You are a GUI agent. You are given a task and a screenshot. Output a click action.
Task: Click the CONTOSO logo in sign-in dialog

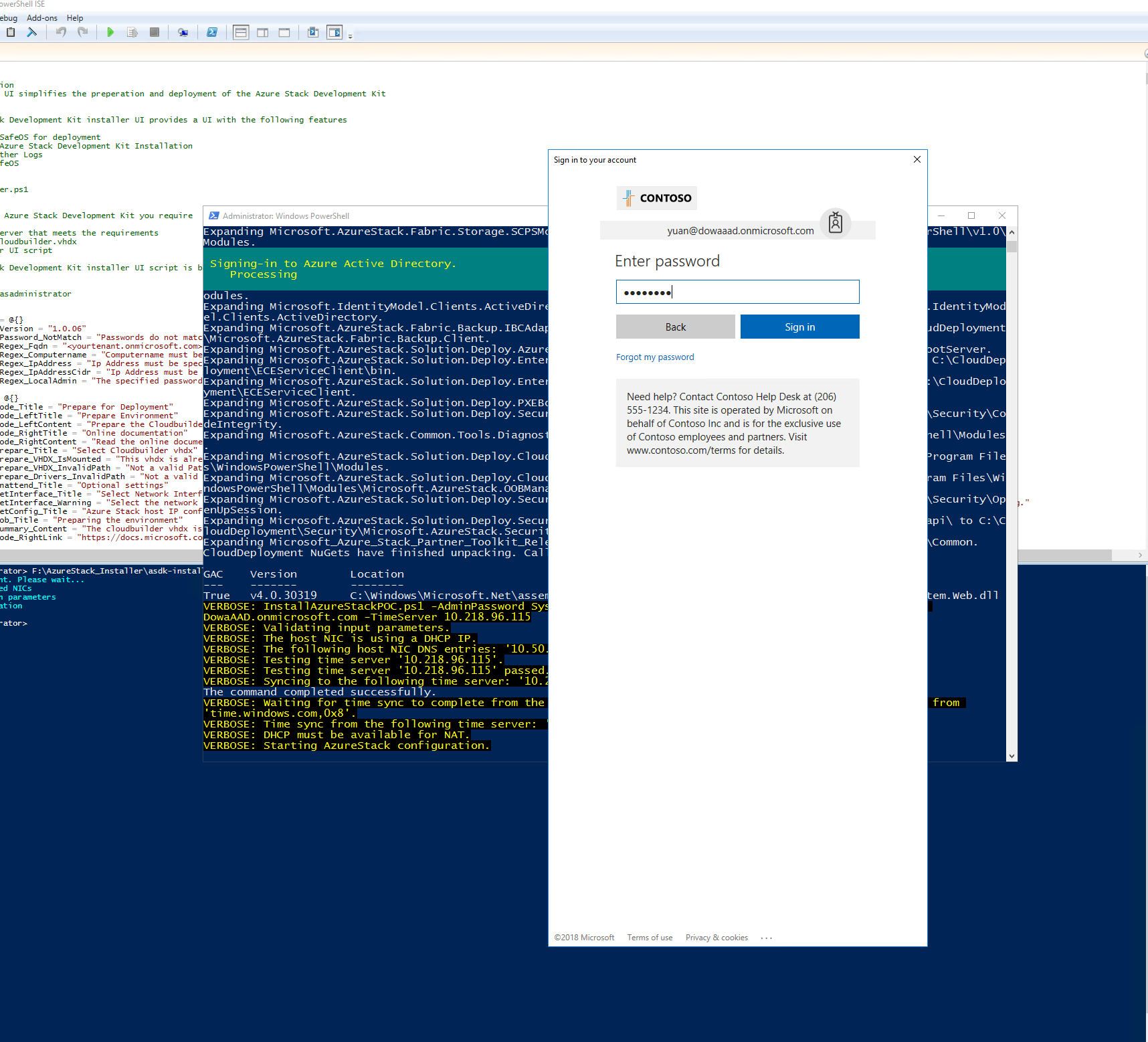point(656,198)
